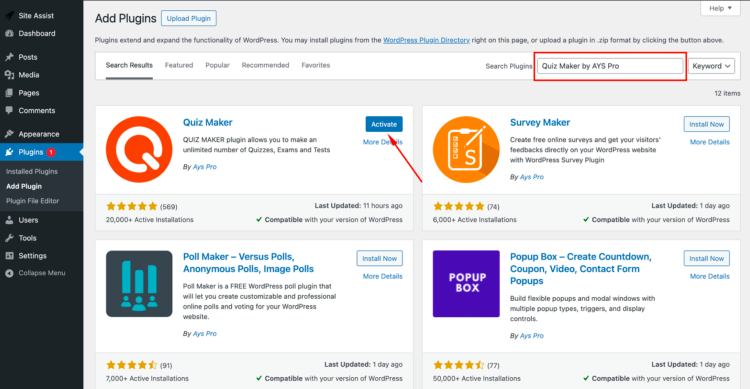
Task: Open Plugin File Editor submenu item
Action: point(33,201)
